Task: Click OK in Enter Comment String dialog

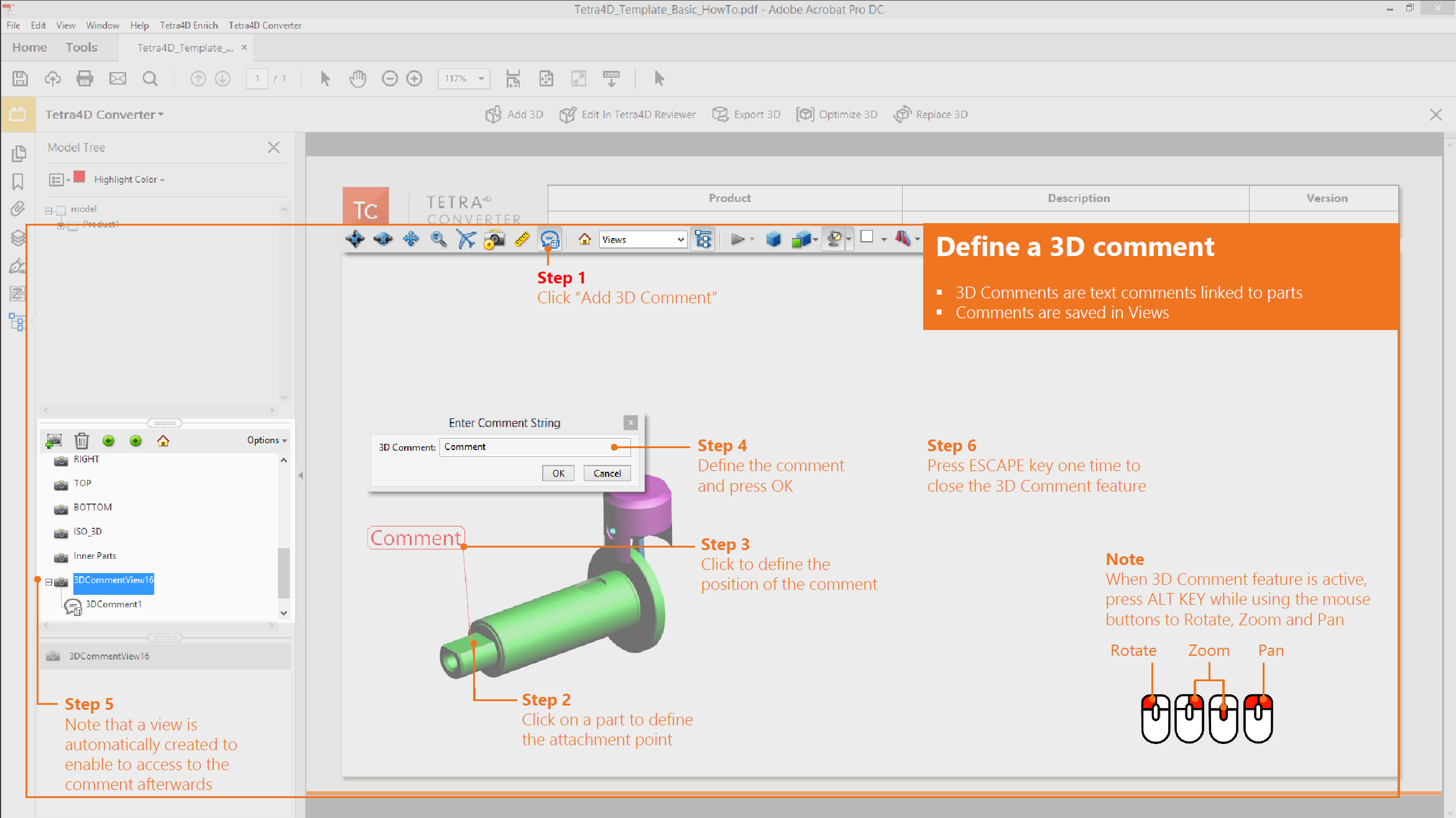Action: [x=558, y=473]
